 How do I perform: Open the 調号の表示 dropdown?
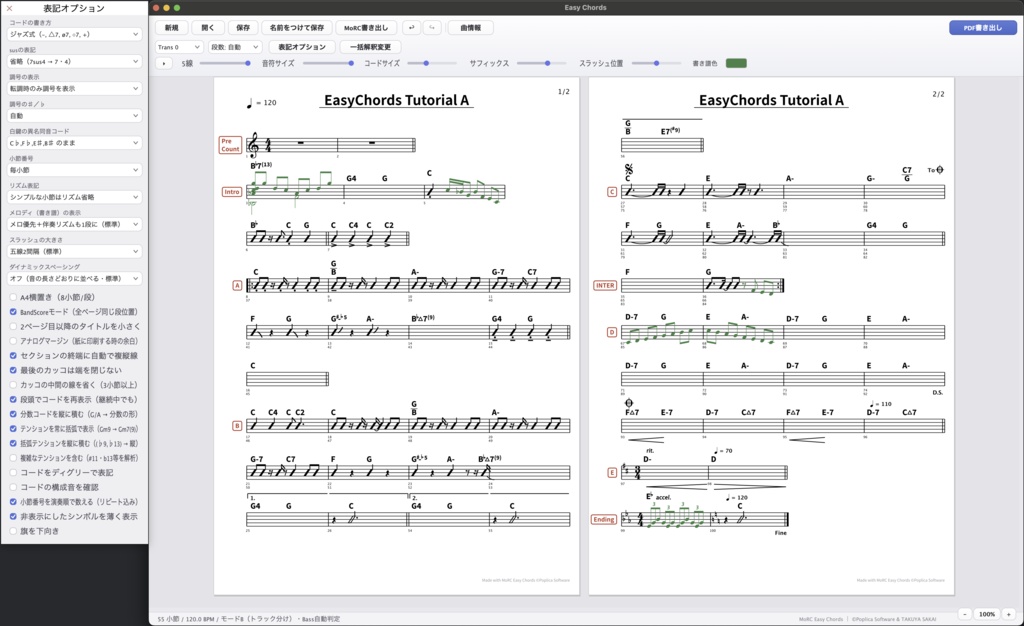click(x=74, y=88)
